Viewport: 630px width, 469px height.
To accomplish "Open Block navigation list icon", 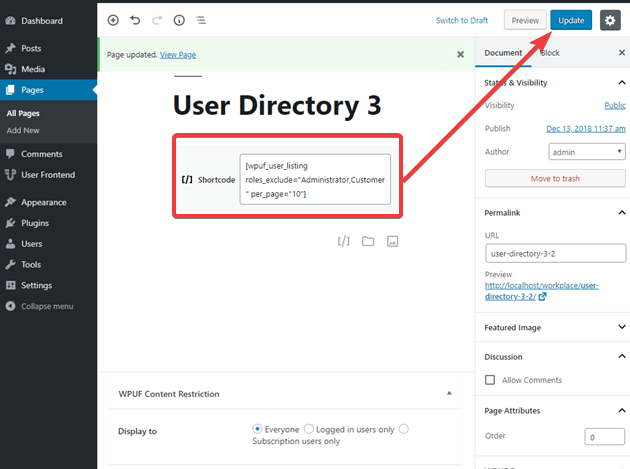I will pyautogui.click(x=201, y=20).
